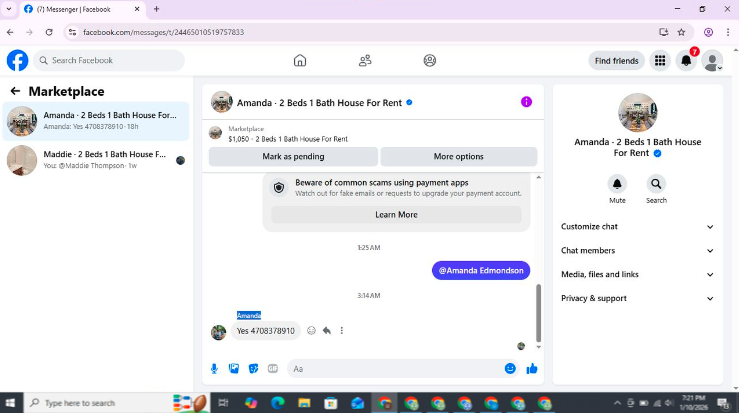The height and width of the screenshot is (413, 739).
Task: Open Microsoft Store from taskbar
Action: coord(331,403)
